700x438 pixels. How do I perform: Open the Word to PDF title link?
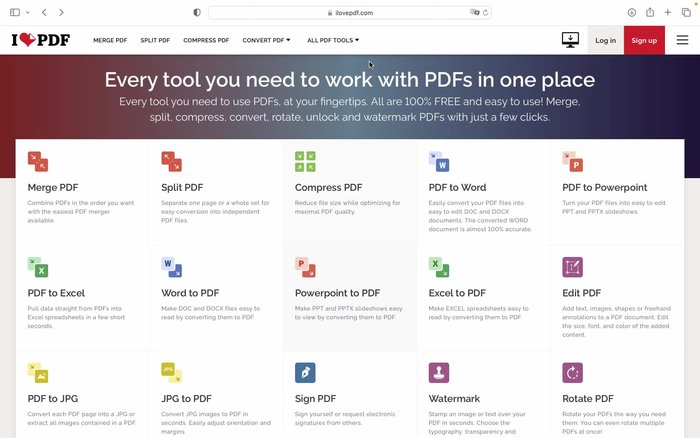pos(190,293)
